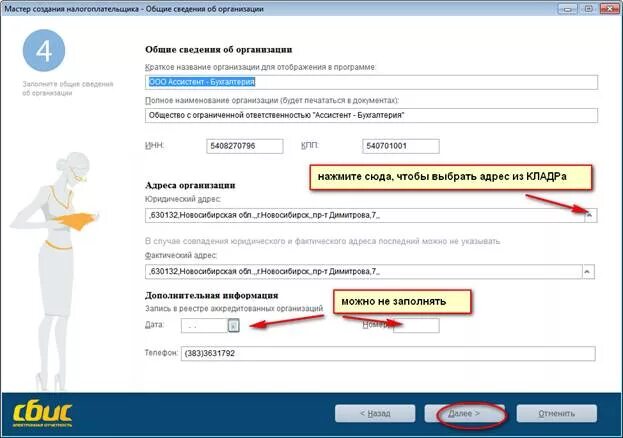Viewport: 623px width, 438px height.
Task: Click the 'Запись в реестре аккредитованных организаций' label
Action: (234, 308)
